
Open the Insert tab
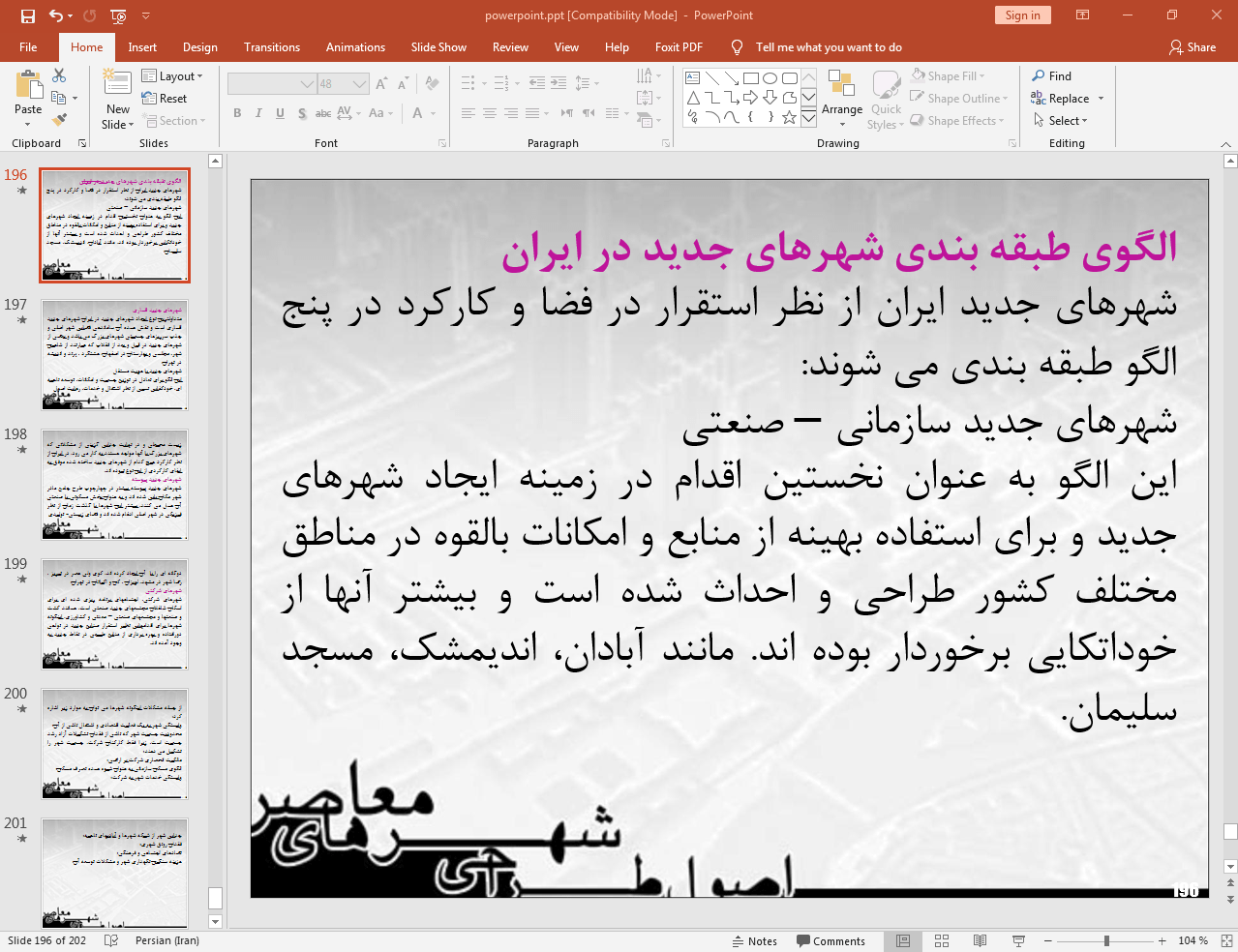(x=142, y=46)
